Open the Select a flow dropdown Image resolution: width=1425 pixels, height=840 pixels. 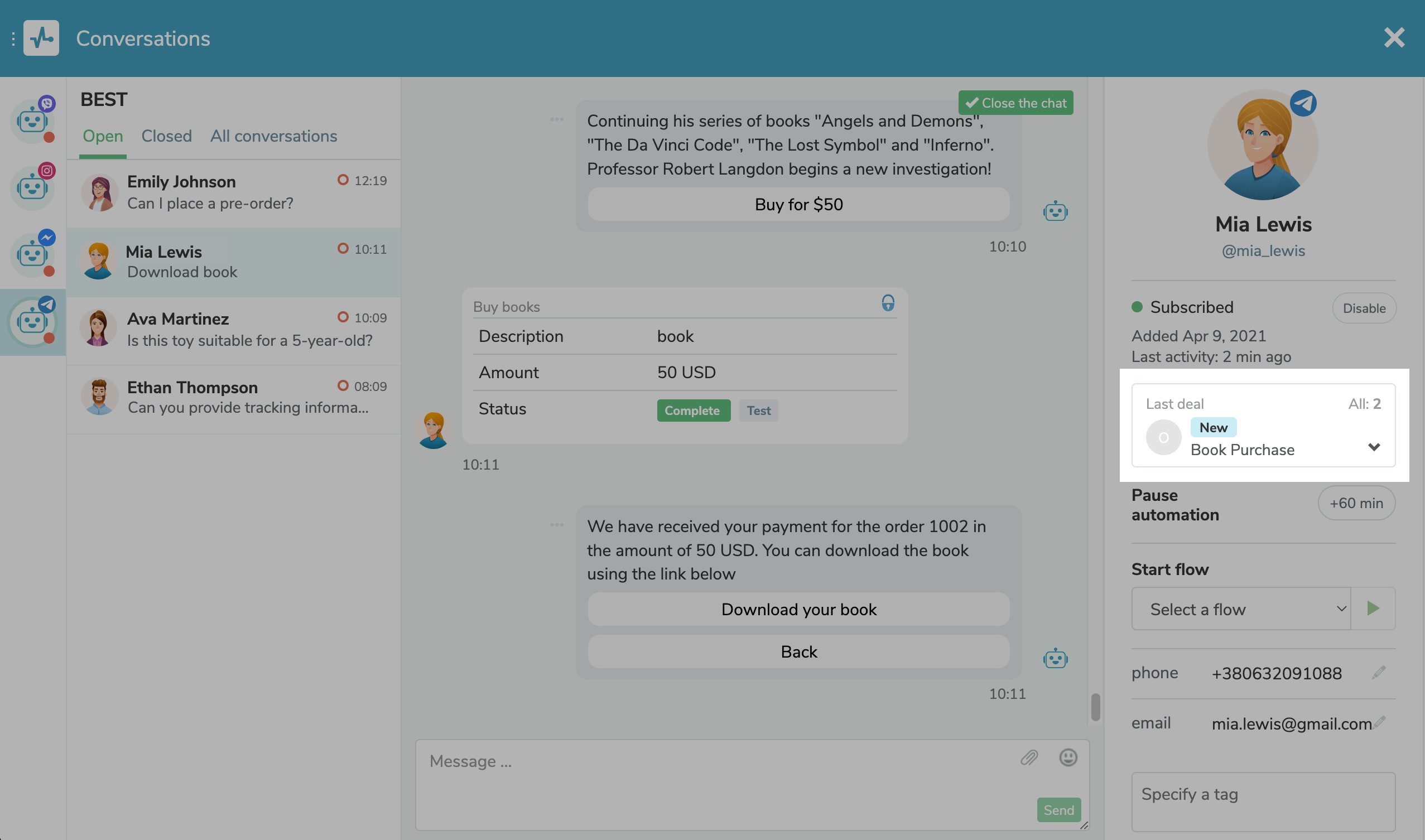[x=1240, y=609]
